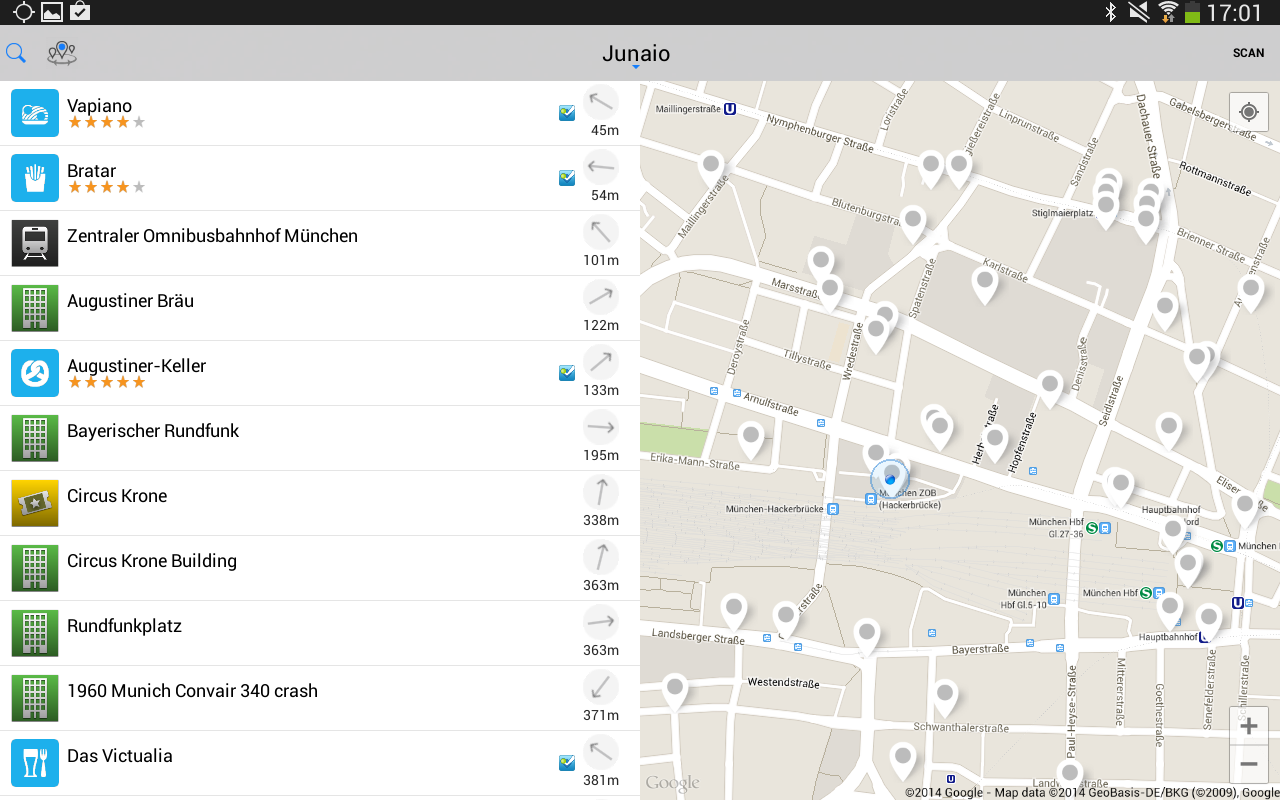Toggle the Augustiner-Keller check-in badge
The image size is (1280, 800).
coord(567,373)
